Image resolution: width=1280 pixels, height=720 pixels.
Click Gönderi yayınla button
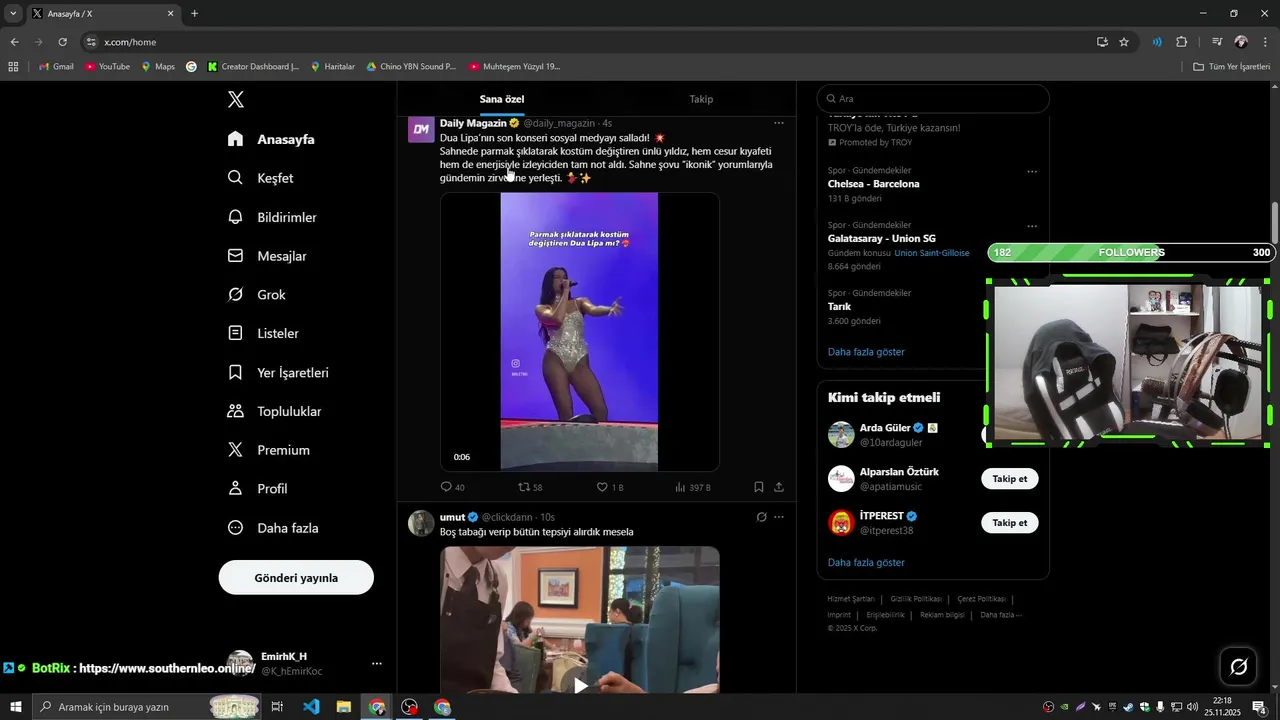(x=296, y=578)
